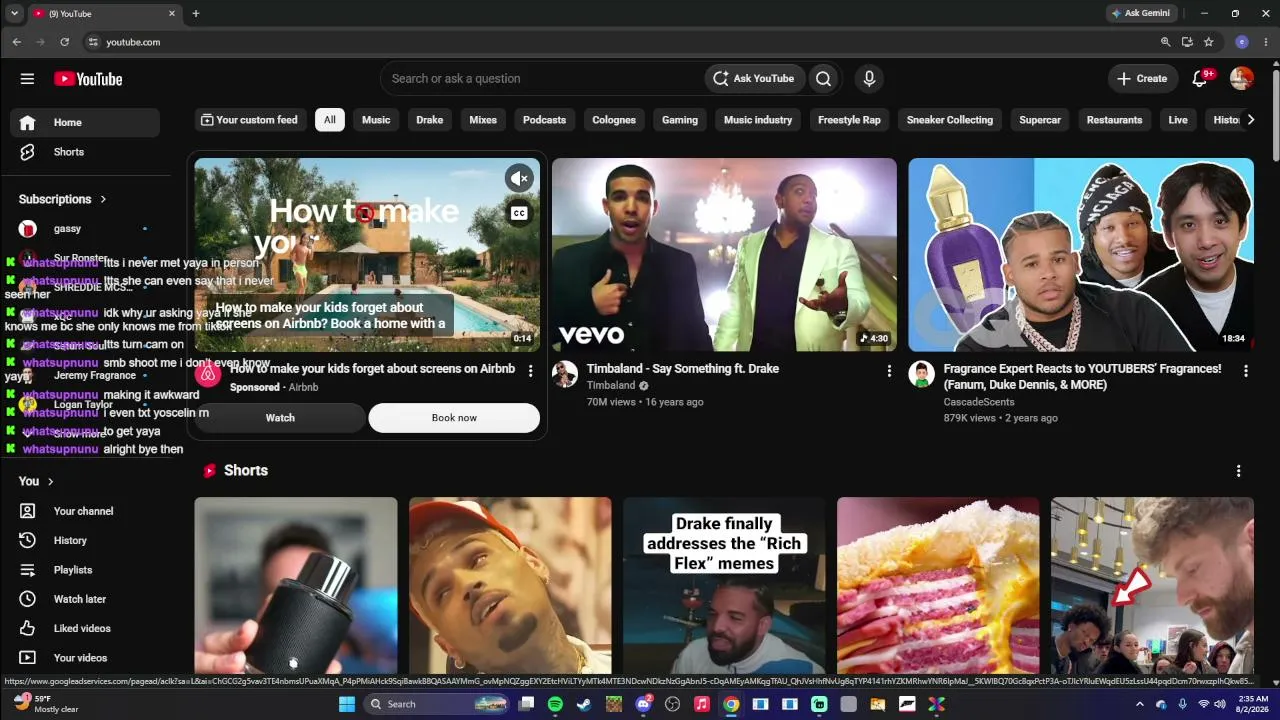This screenshot has height=720, width=1280.
Task: Open account avatar menu
Action: [1241, 79]
